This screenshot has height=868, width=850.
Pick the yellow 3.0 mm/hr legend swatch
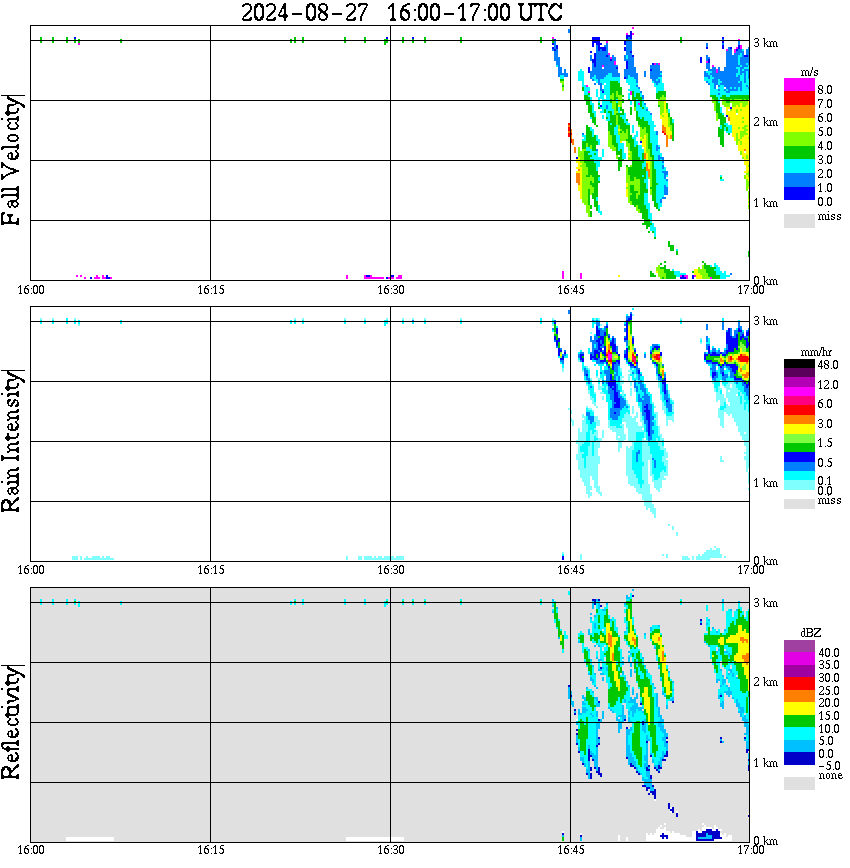click(x=799, y=429)
